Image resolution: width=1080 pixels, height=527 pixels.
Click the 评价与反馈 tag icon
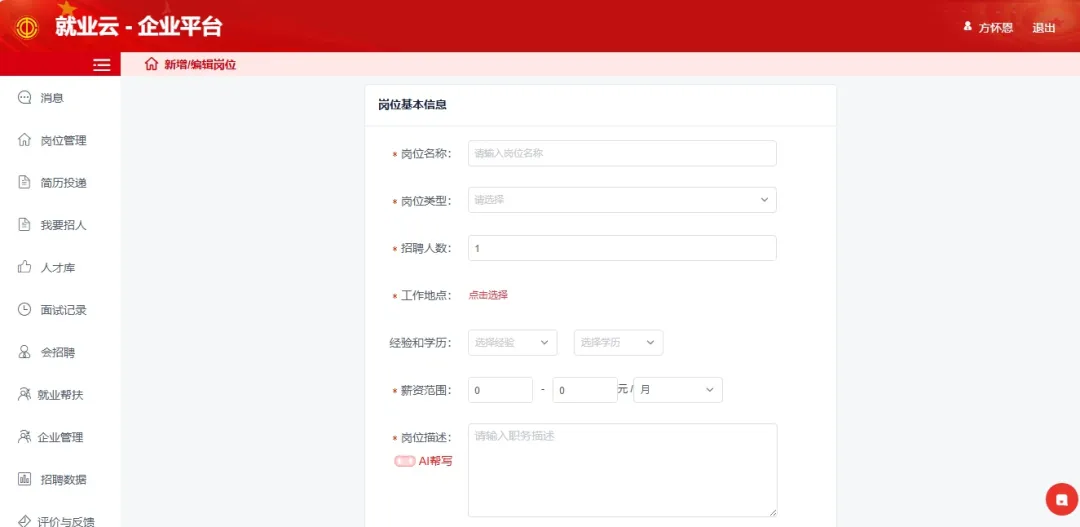point(24,520)
